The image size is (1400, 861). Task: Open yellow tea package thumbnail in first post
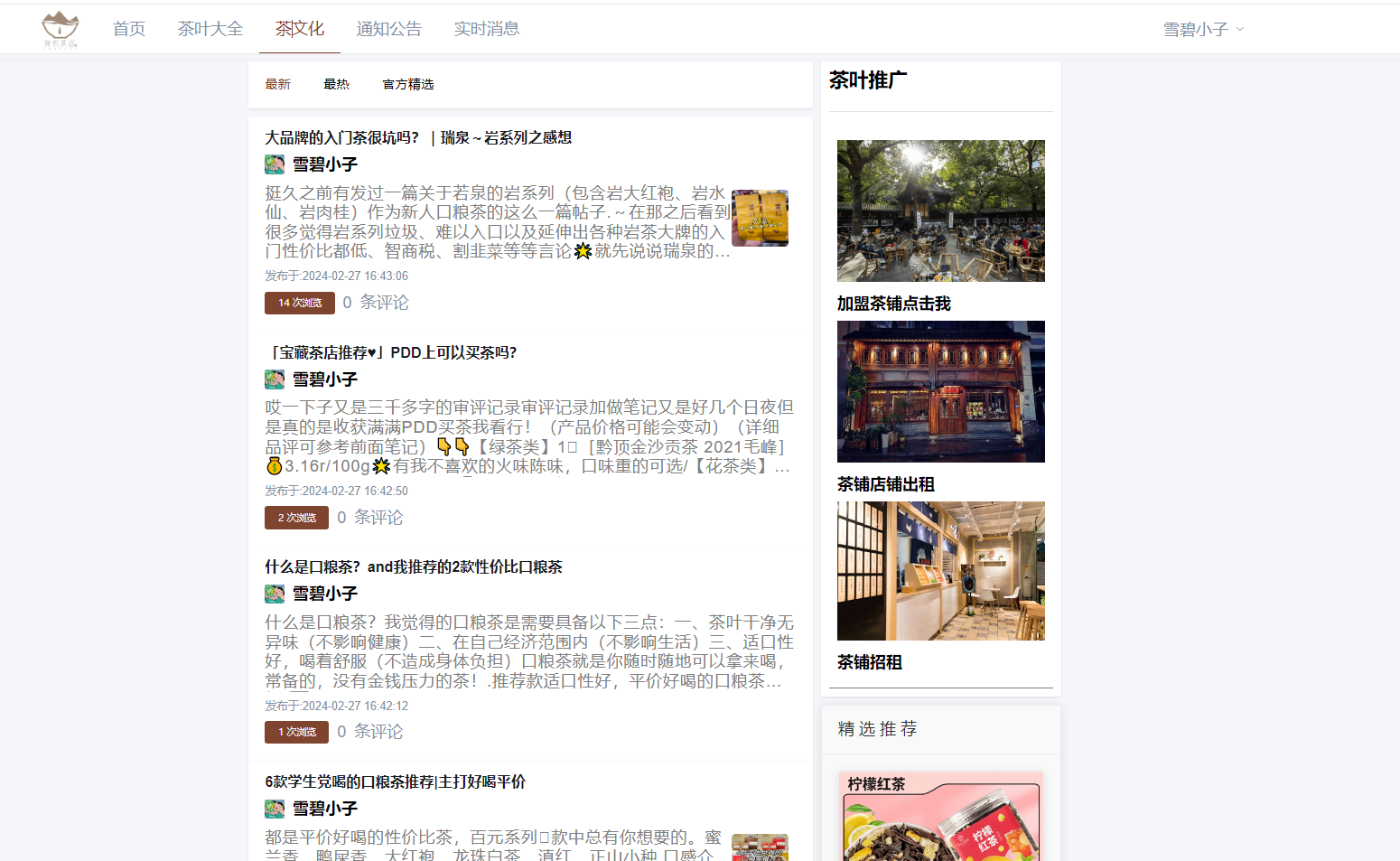760,218
